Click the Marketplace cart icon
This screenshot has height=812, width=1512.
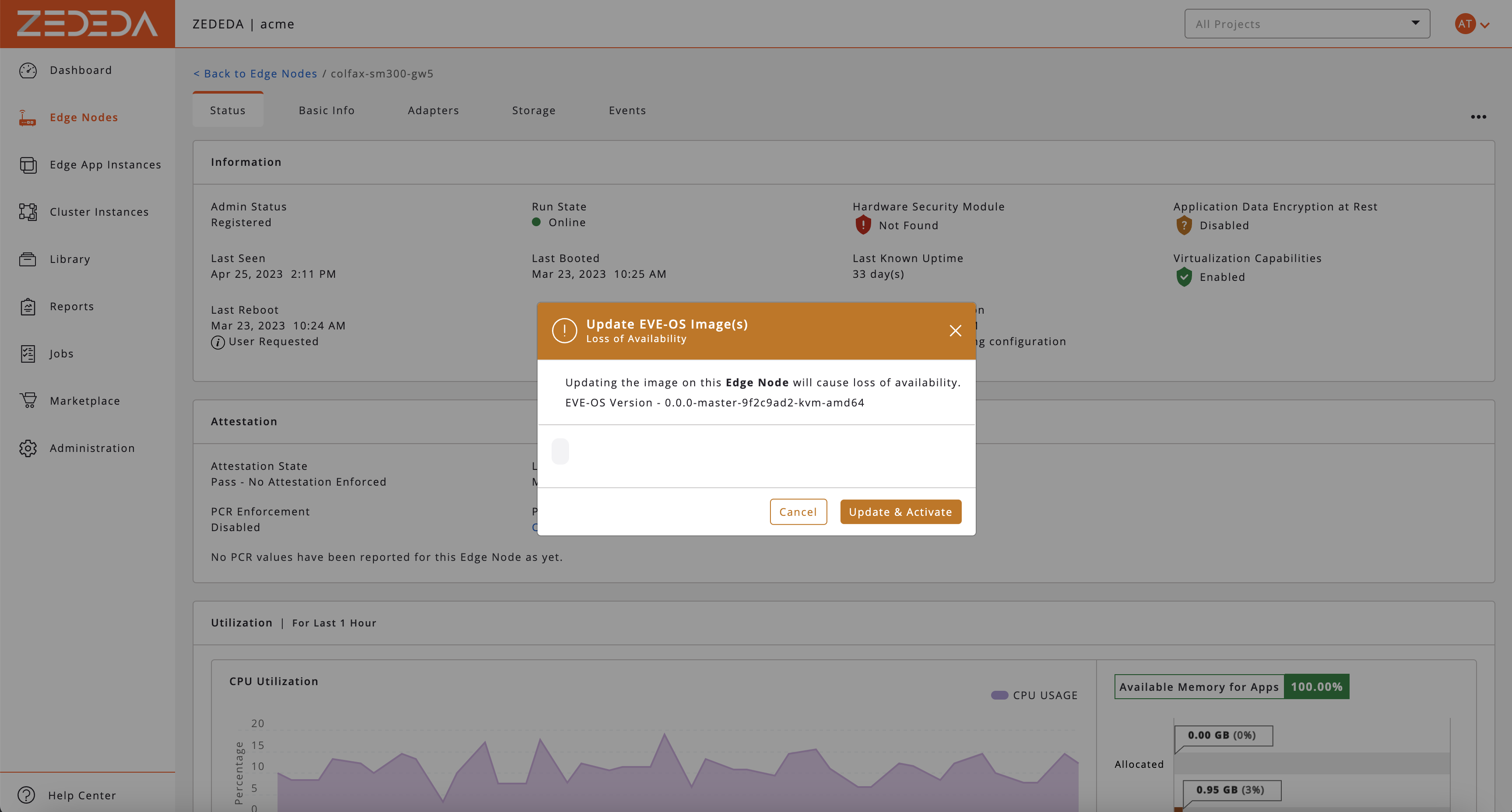(28, 400)
